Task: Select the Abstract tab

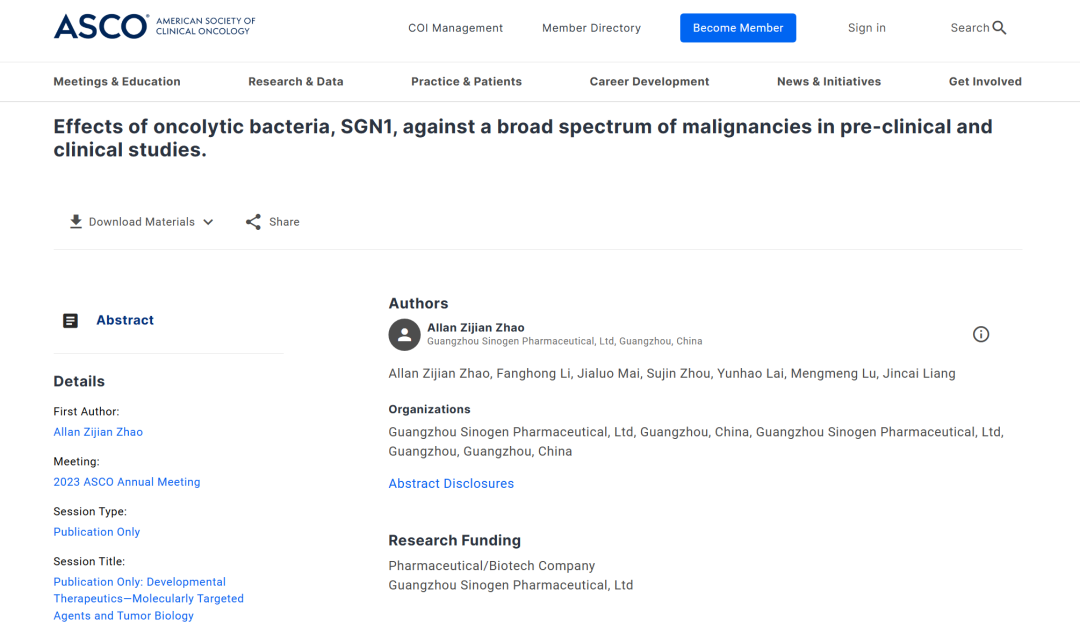Action: [125, 321]
